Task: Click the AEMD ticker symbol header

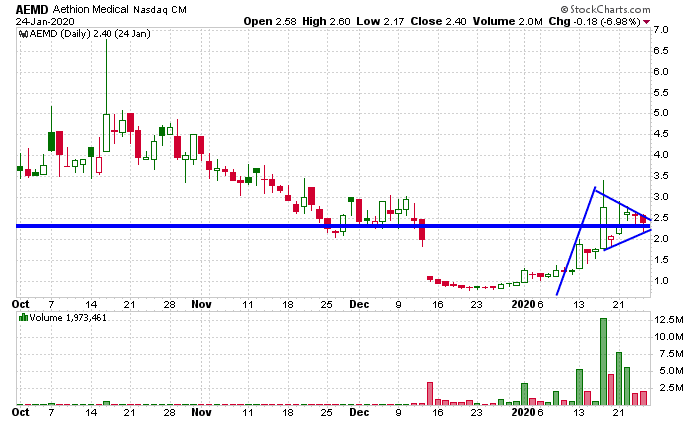Action: click(32, 9)
